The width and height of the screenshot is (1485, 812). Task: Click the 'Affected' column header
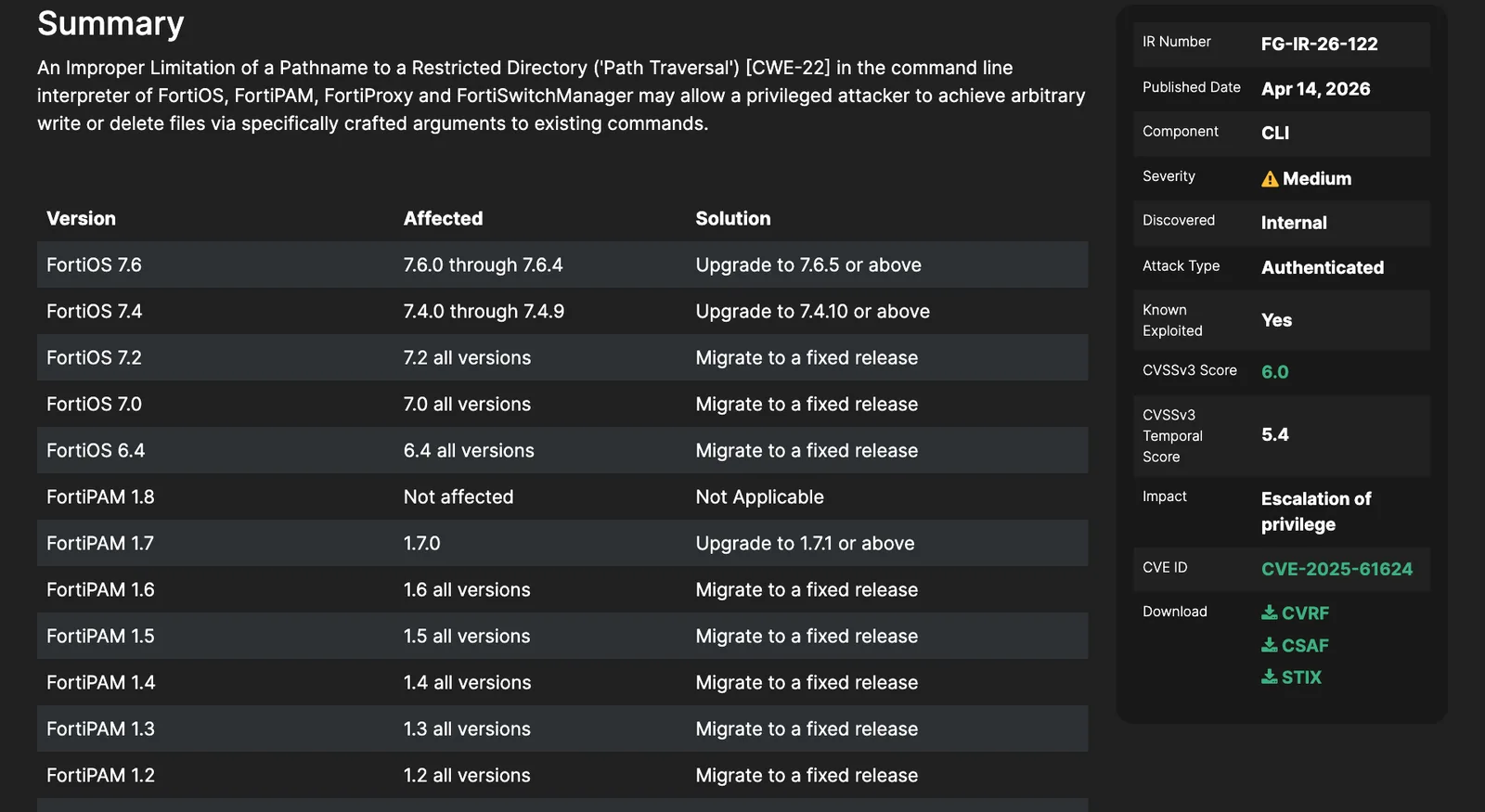pos(443,219)
